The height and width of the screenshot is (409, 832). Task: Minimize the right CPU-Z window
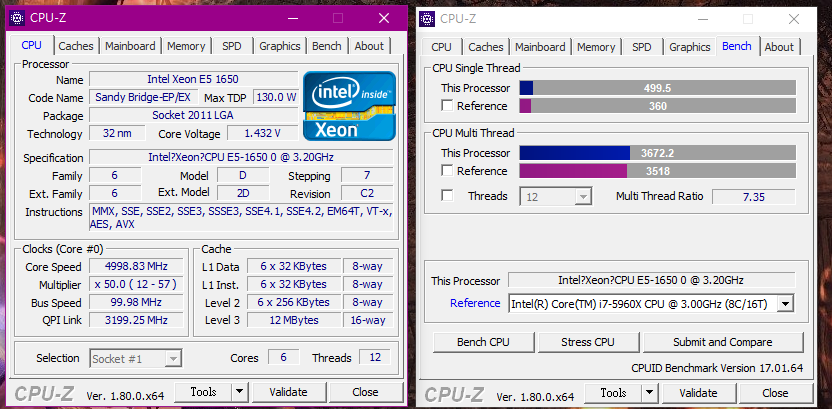(x=702, y=19)
